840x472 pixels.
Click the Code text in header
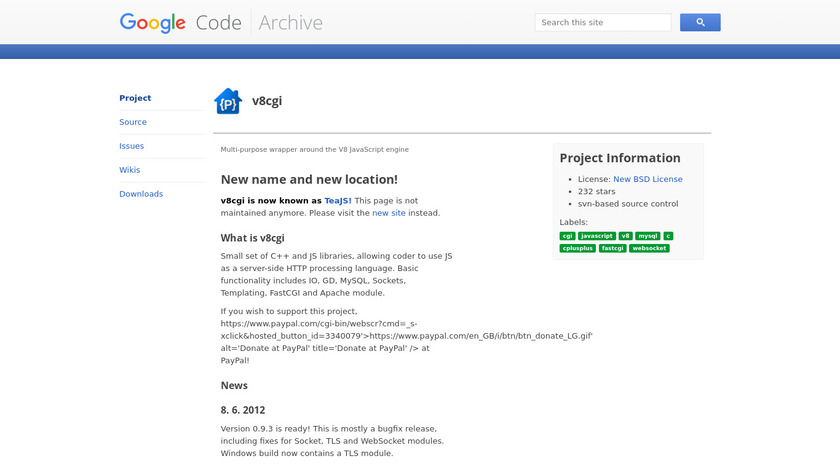219,23
